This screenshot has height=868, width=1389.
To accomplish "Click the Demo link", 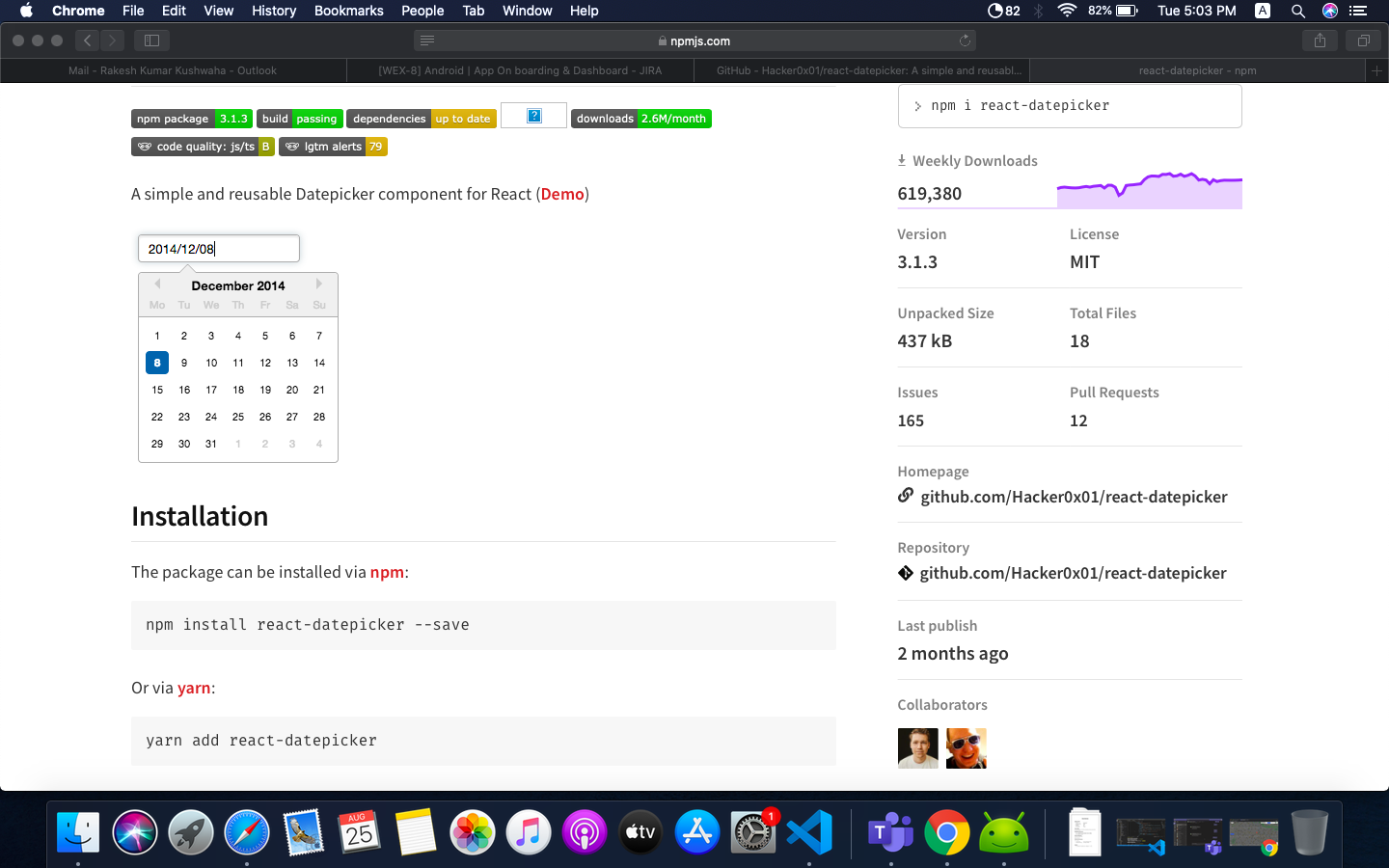I will pos(562,194).
